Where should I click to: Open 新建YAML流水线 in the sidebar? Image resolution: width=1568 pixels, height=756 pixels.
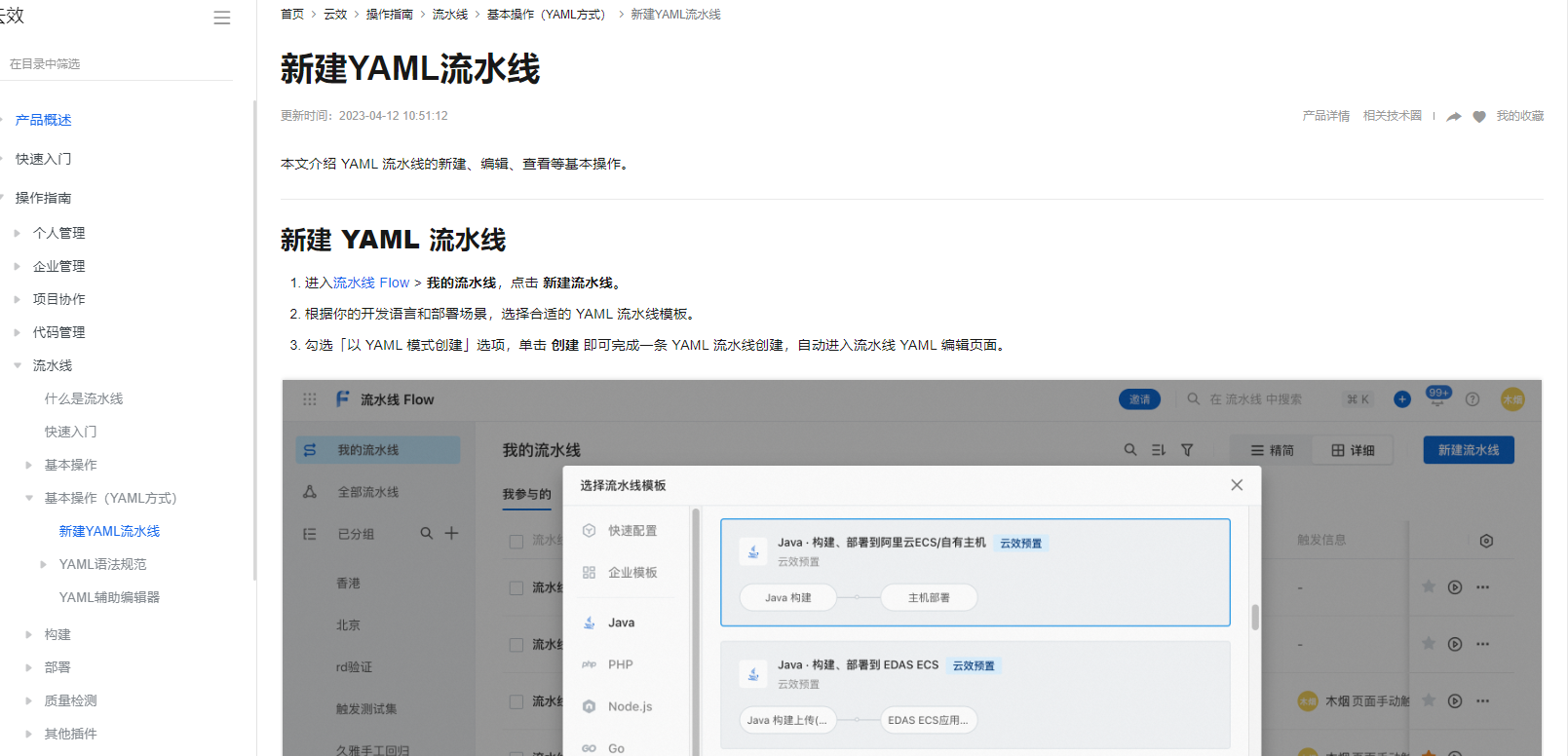pos(109,531)
